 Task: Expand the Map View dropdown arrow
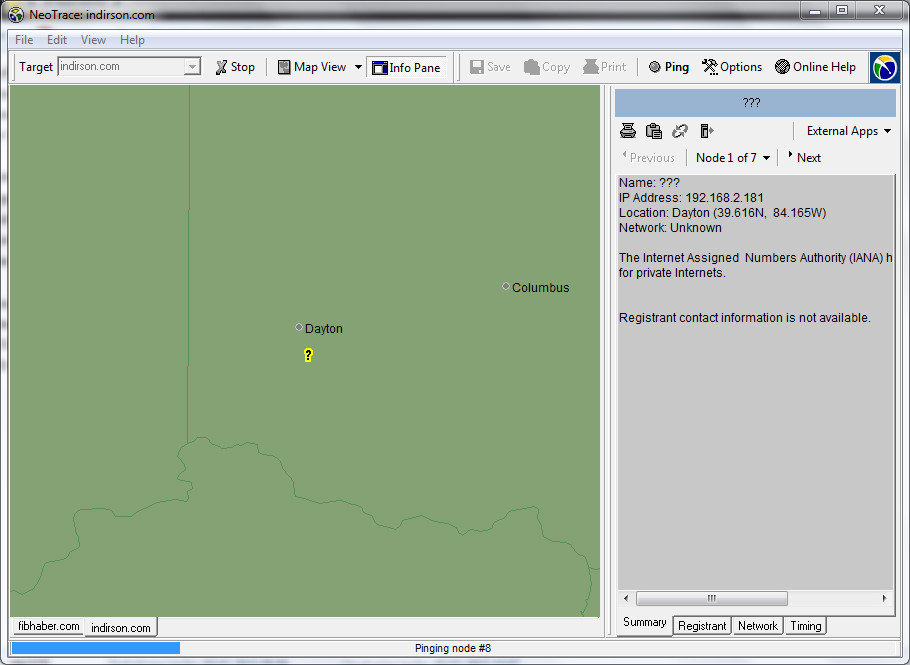pos(358,67)
